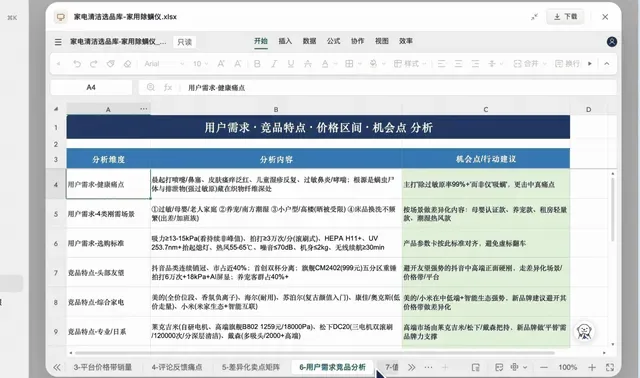Select cell 用户需求-健康痛点
This screenshot has width=640, height=378.
point(108,184)
